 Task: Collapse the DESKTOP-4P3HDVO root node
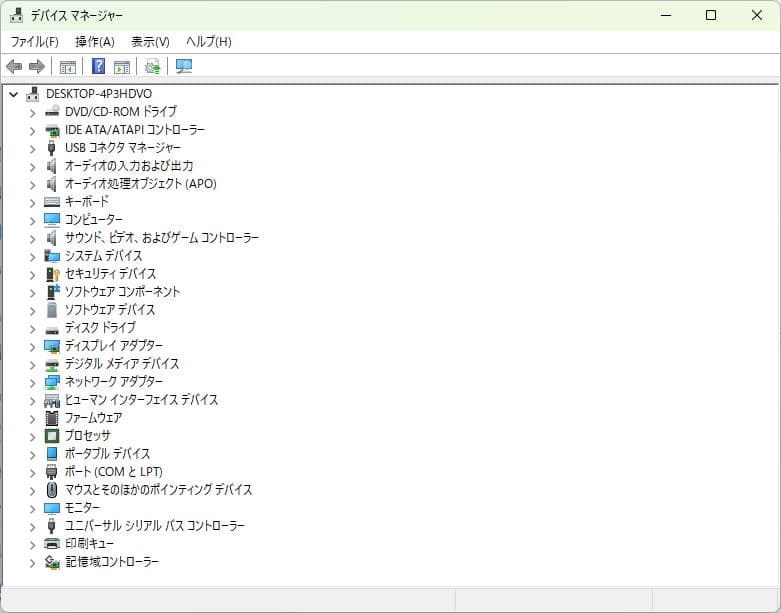13,94
